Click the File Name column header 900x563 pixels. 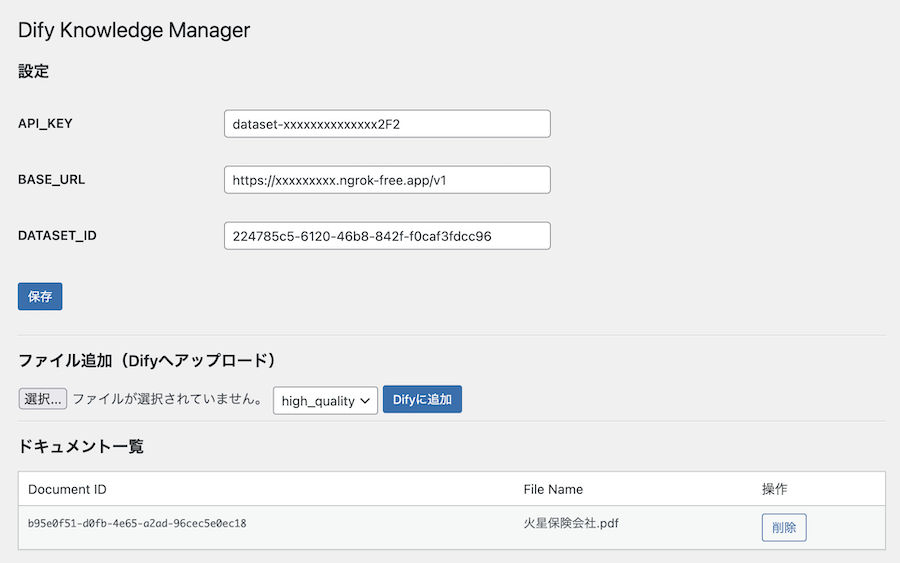tap(553, 489)
